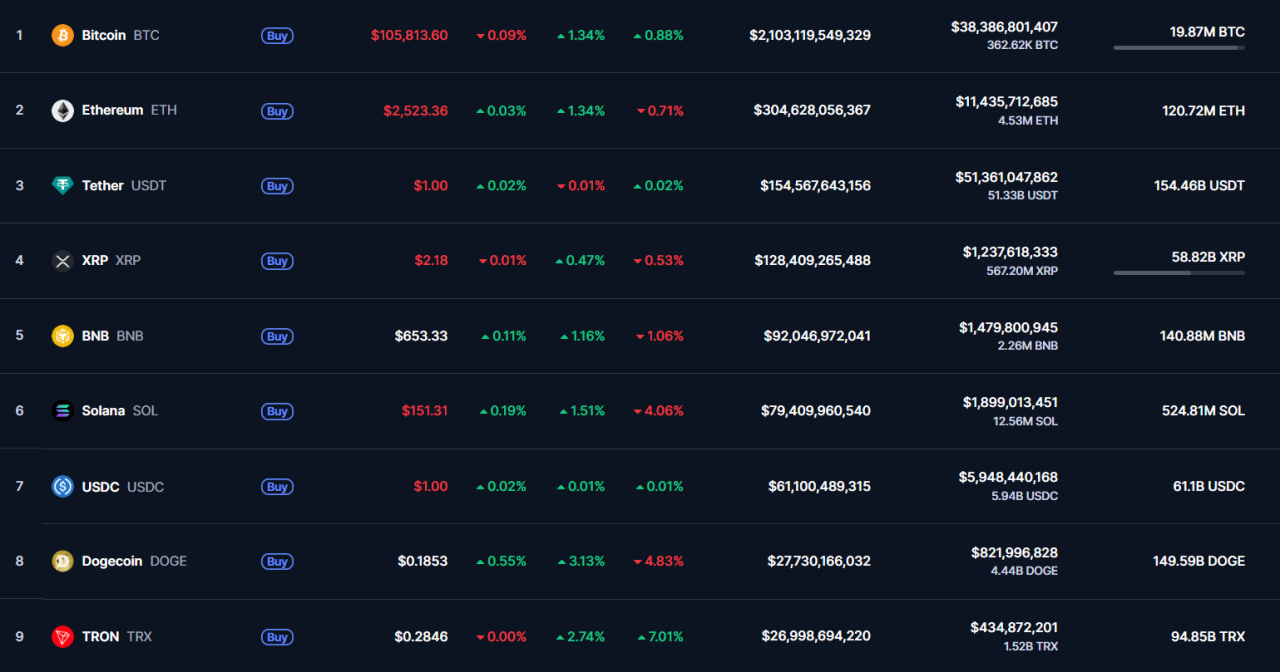Click the 524.81M SOL supply value
1280x672 pixels.
coord(1203,411)
